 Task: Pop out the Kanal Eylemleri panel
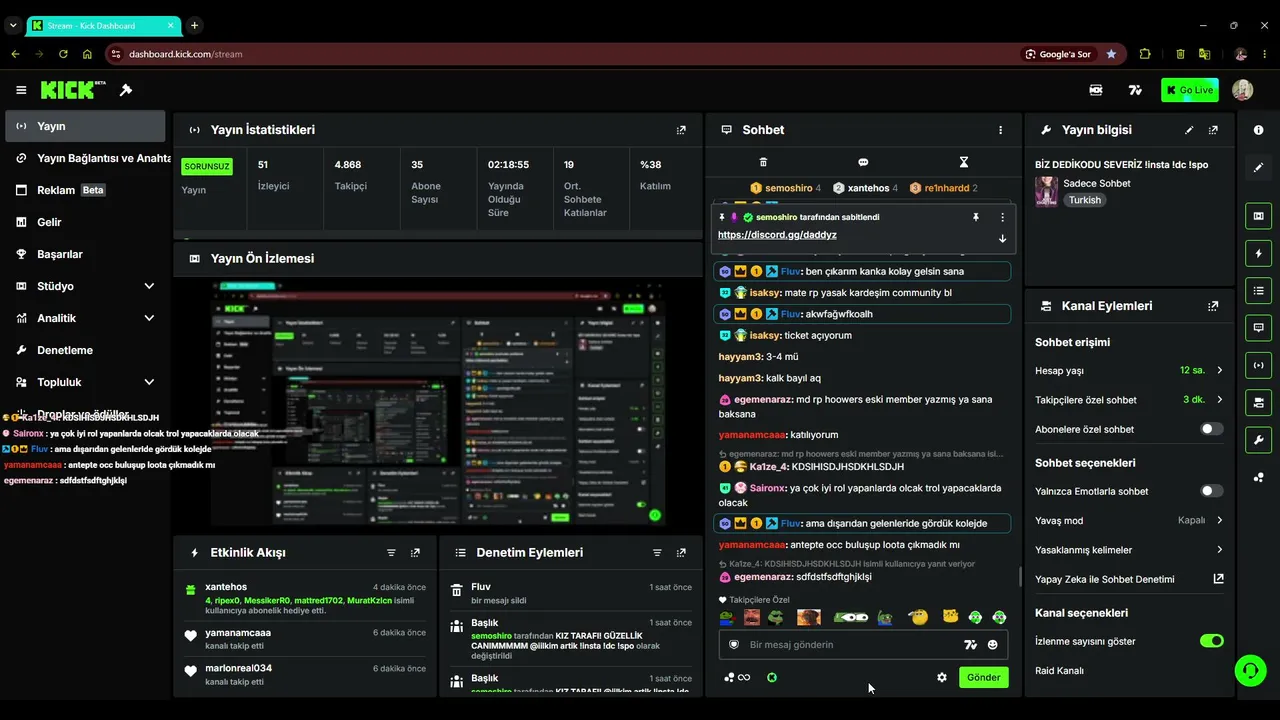1213,306
